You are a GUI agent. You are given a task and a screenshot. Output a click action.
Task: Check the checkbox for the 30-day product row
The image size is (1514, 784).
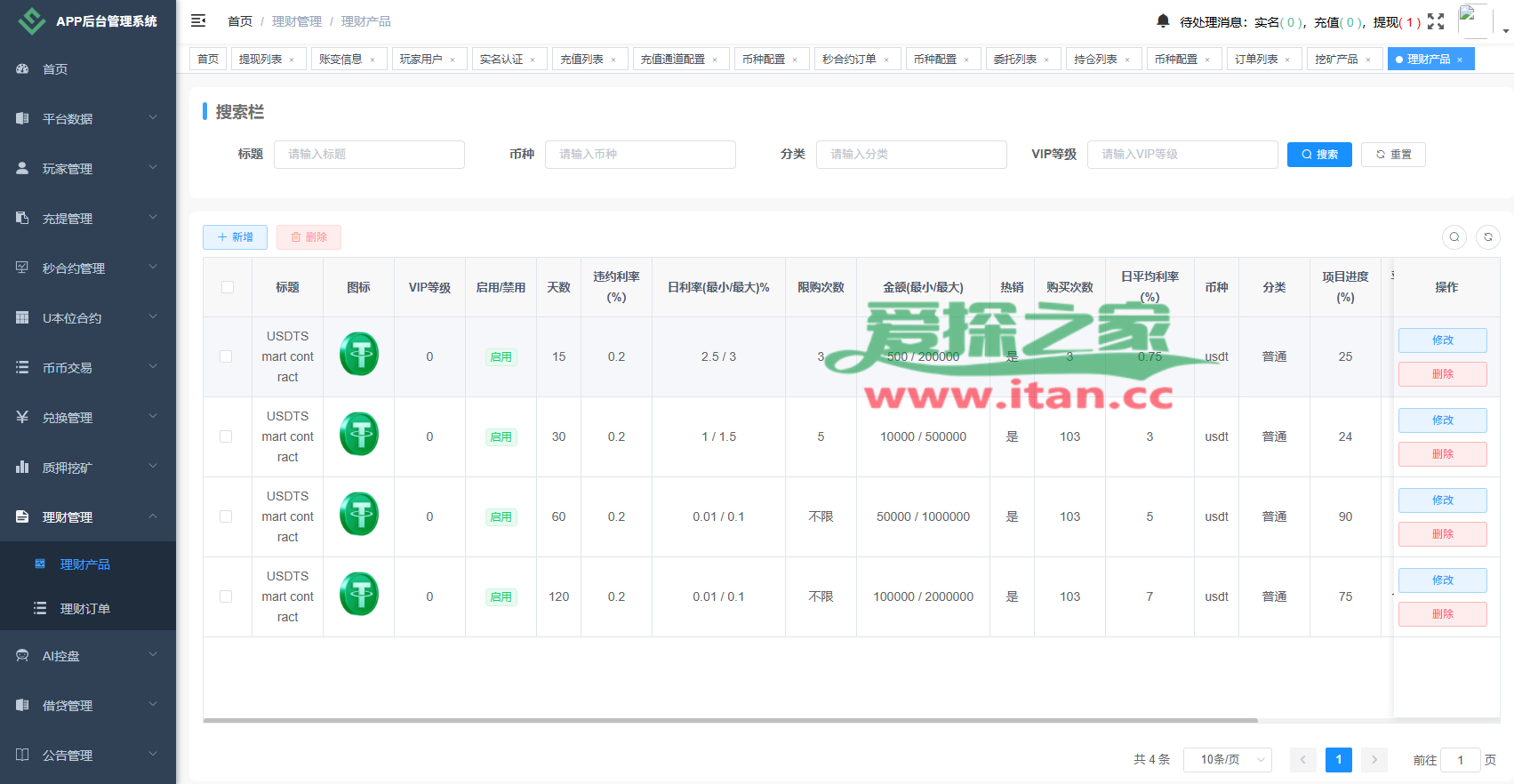tap(226, 436)
